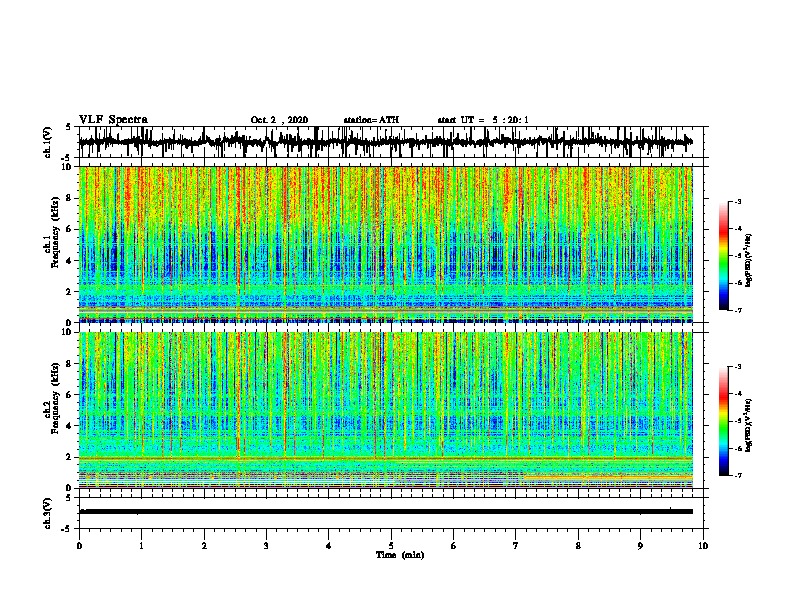Click the "-3" tick on ch.2 colorbar
Image resolution: width=792 pixels, height=612 pixels.
(x=738, y=367)
